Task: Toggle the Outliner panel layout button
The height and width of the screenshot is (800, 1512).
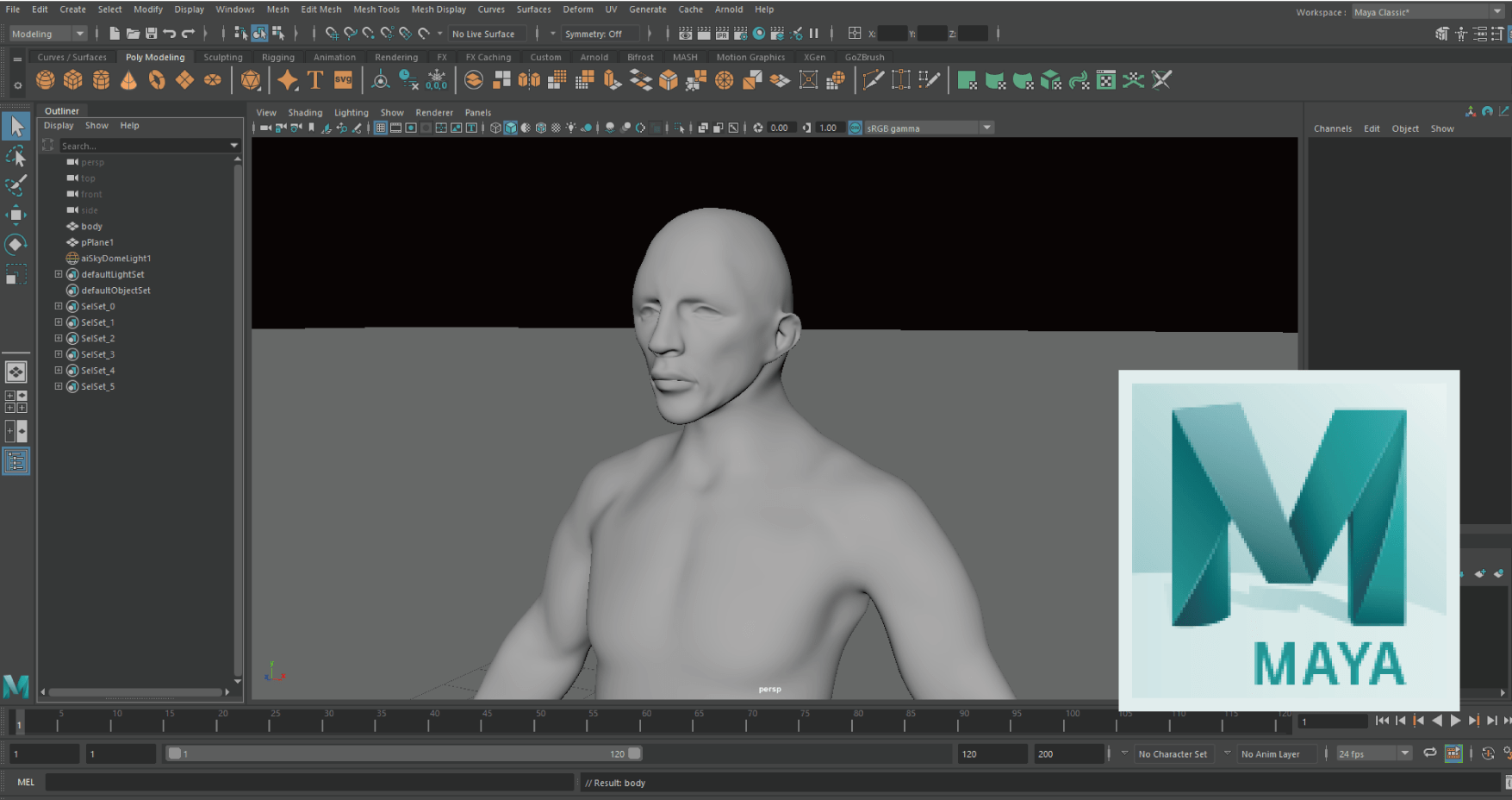Action: pyautogui.click(x=16, y=462)
